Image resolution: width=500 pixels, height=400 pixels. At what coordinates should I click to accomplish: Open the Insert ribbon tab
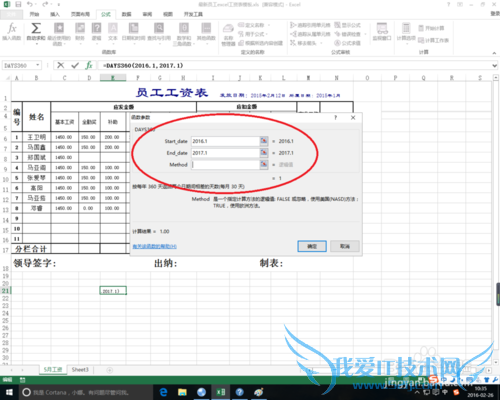[x=55, y=14]
